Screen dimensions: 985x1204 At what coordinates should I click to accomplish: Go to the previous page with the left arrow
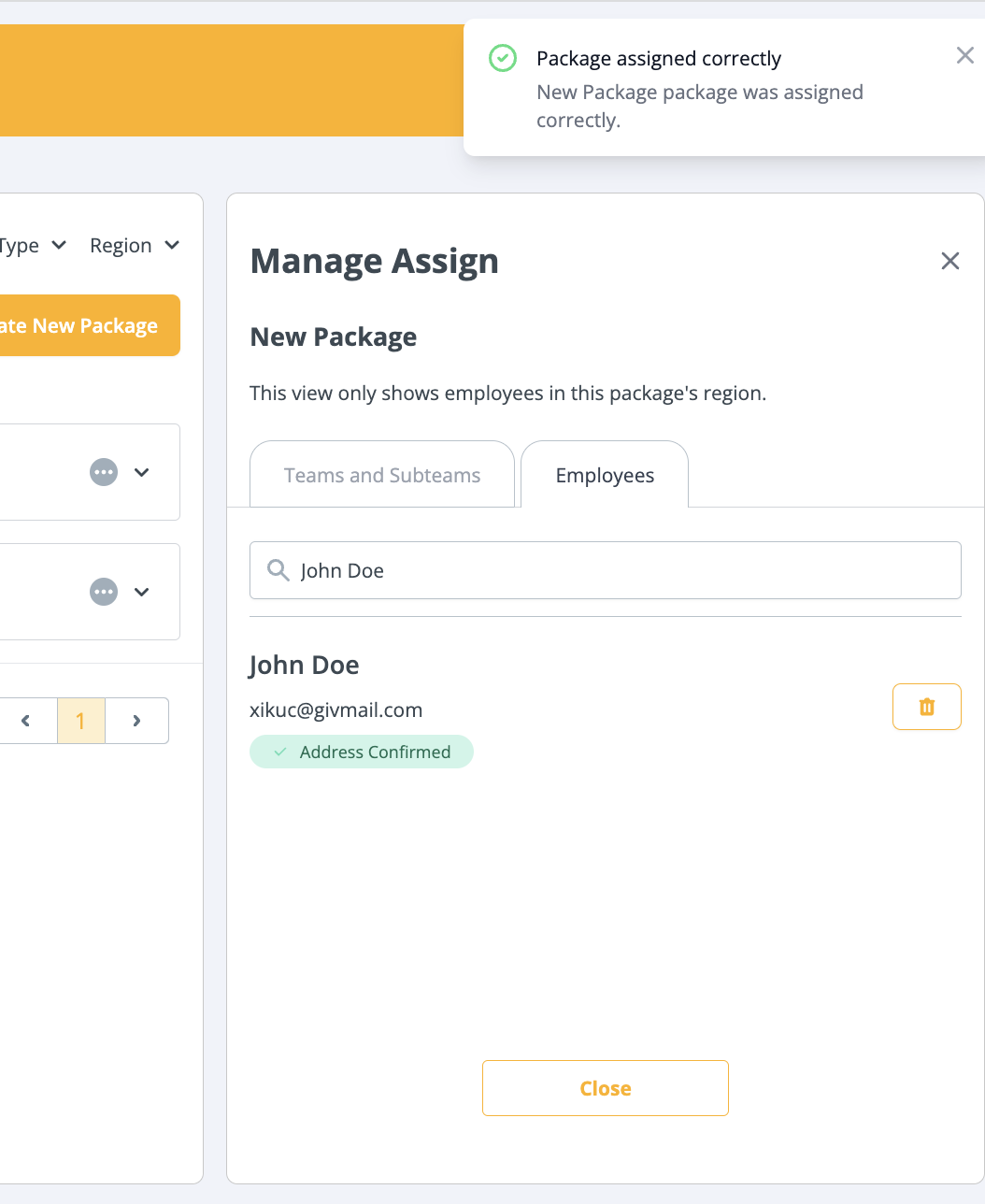(x=24, y=720)
